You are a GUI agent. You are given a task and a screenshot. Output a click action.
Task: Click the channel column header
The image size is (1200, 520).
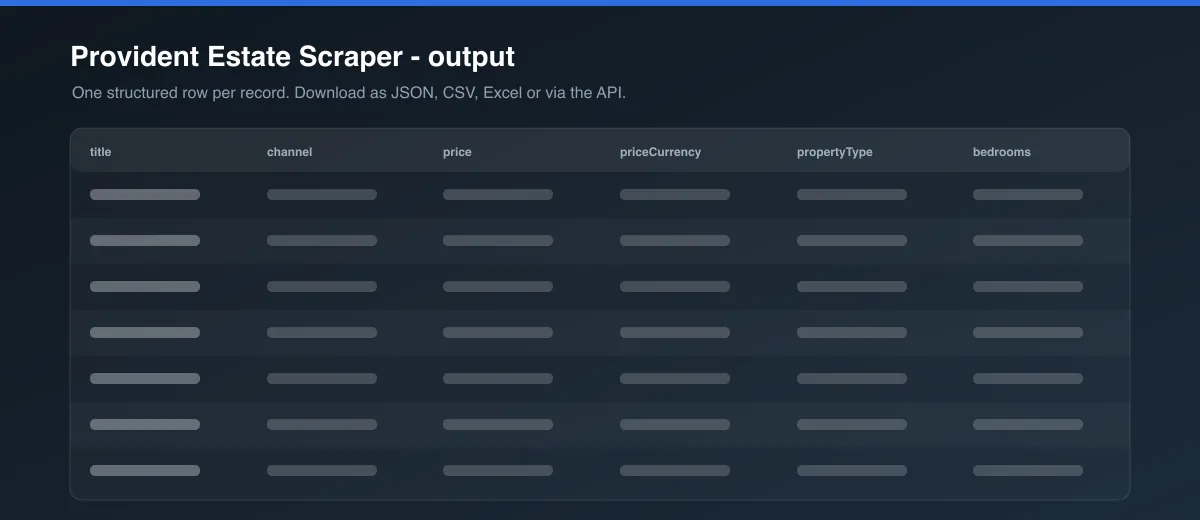[289, 152]
